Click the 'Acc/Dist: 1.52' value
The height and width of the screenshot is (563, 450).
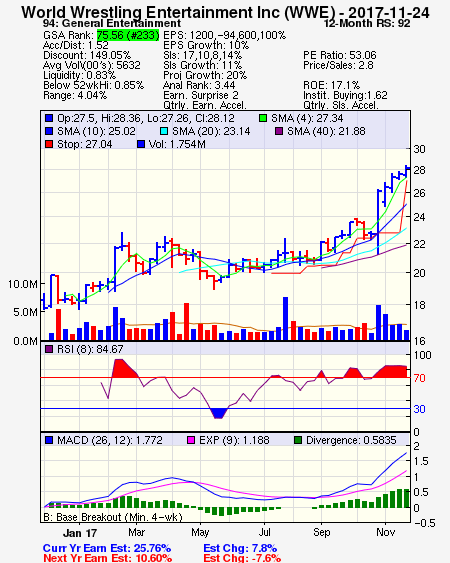[x=76, y=45]
